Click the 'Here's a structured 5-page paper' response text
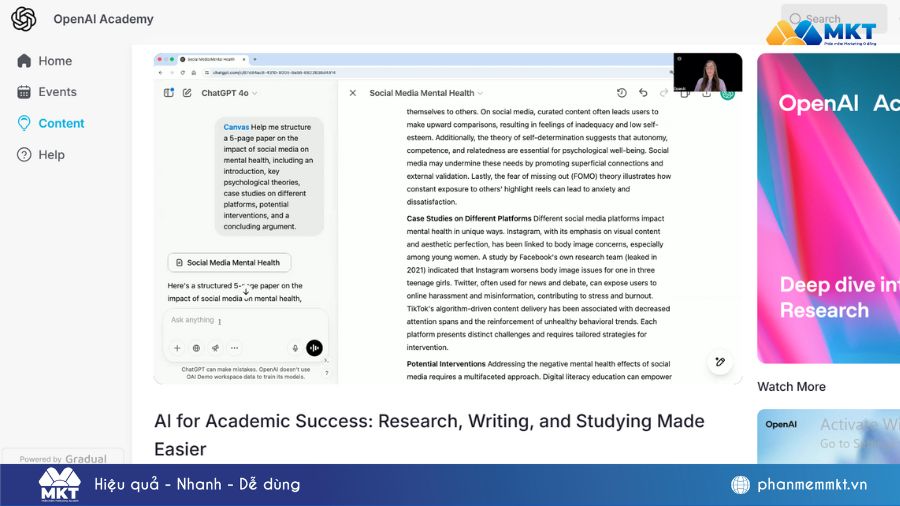The image size is (900, 506). tap(235, 292)
